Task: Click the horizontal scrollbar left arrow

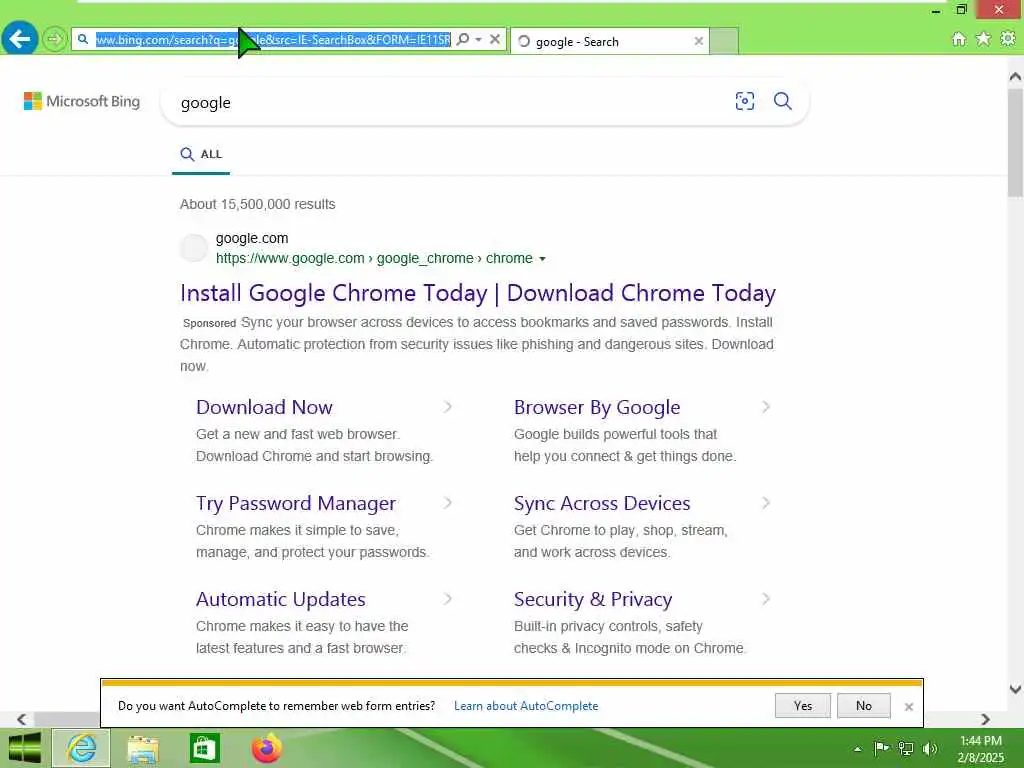Action: pos(22,719)
